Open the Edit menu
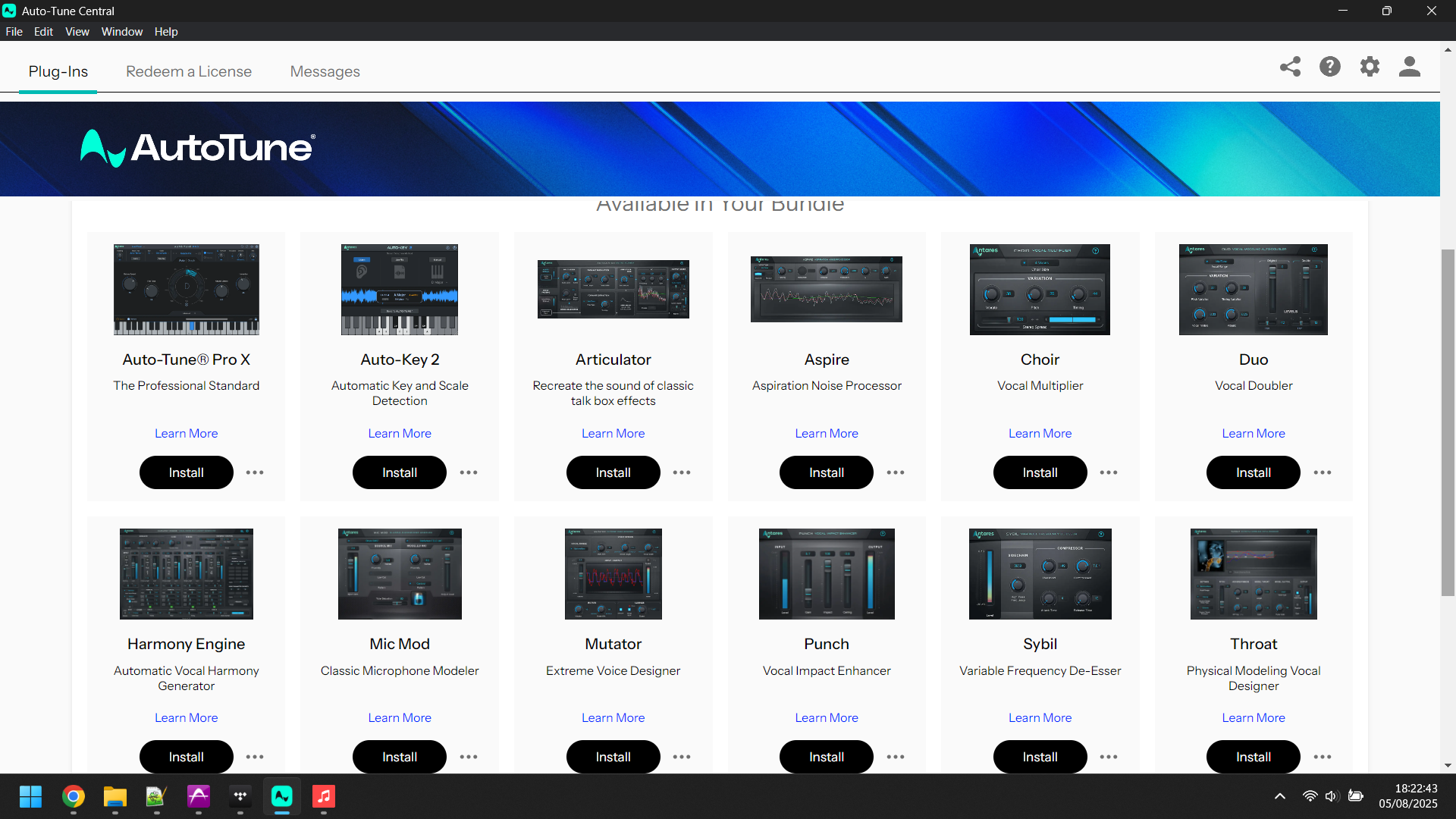Screen dimensions: 1456x819 43,32
